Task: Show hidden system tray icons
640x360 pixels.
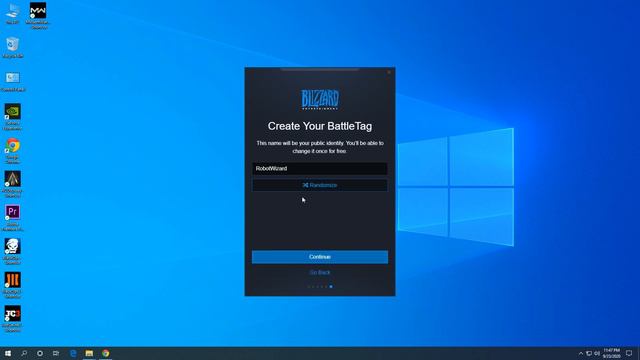Action: [581, 353]
